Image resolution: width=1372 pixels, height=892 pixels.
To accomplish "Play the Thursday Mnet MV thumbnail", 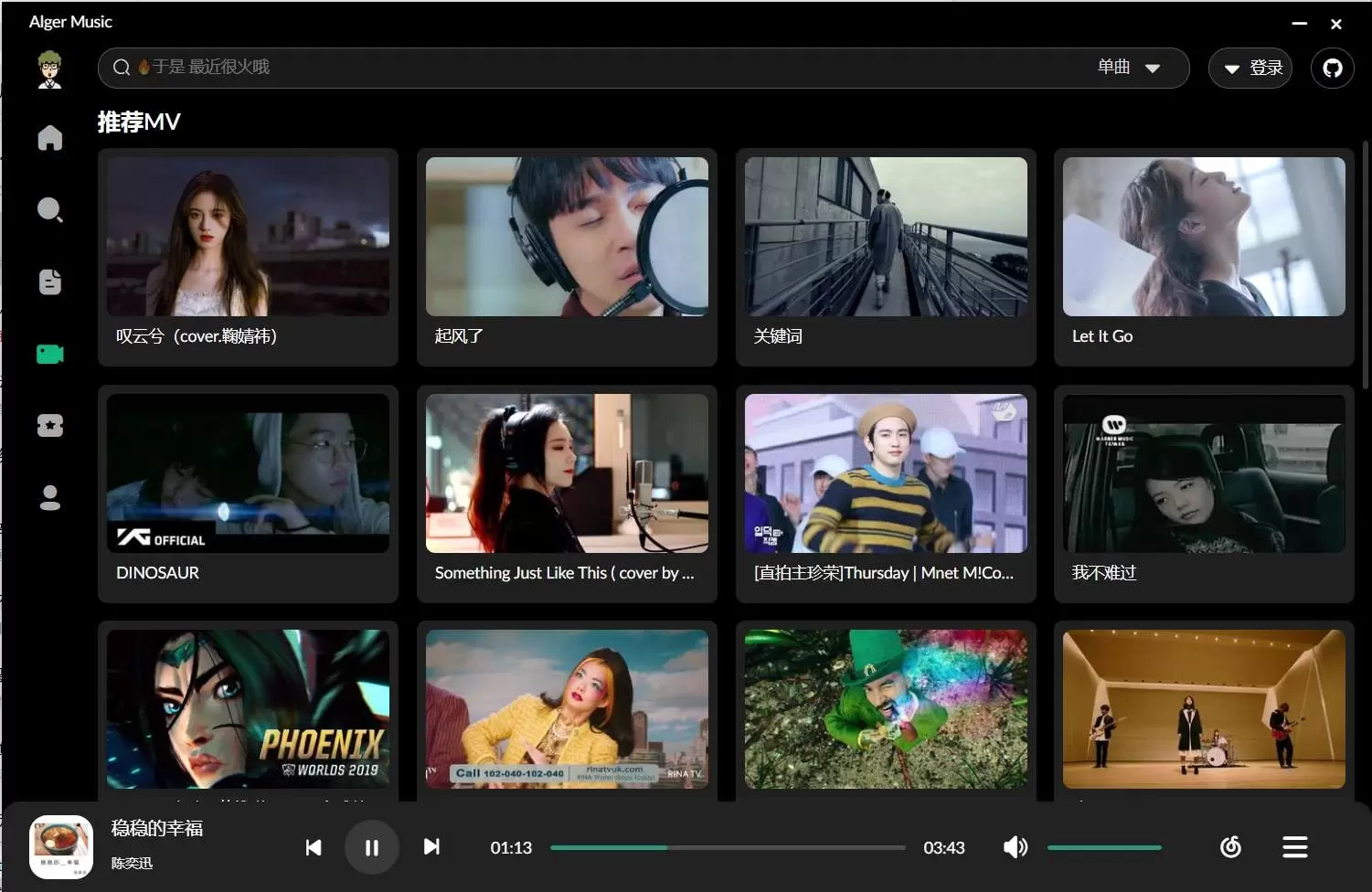I will pyautogui.click(x=886, y=473).
